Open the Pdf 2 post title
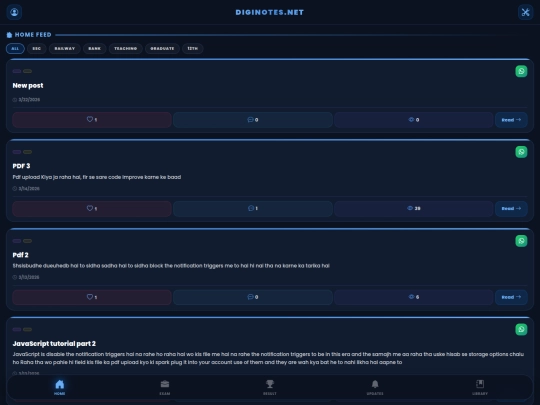 click(21, 255)
